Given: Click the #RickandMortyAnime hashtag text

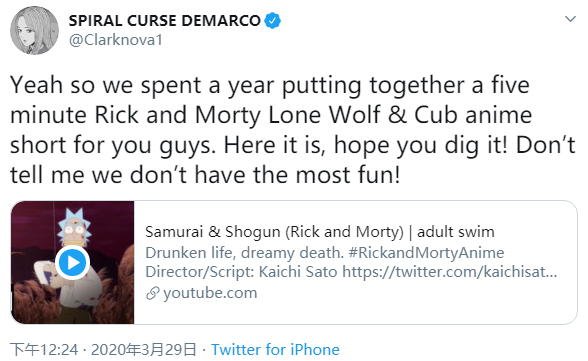Looking at the screenshot, I should pos(426,253).
